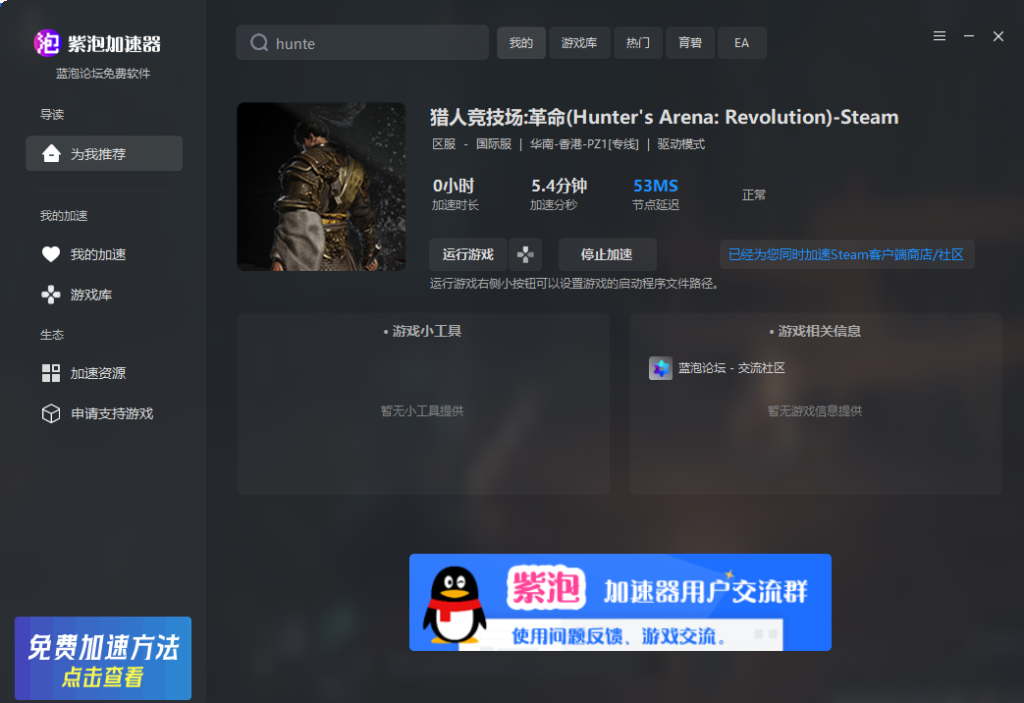Screen dimensions: 1024x703
Task: Open the link 已经为您同时加速Steam客户端商店/社区
Action: pos(846,254)
